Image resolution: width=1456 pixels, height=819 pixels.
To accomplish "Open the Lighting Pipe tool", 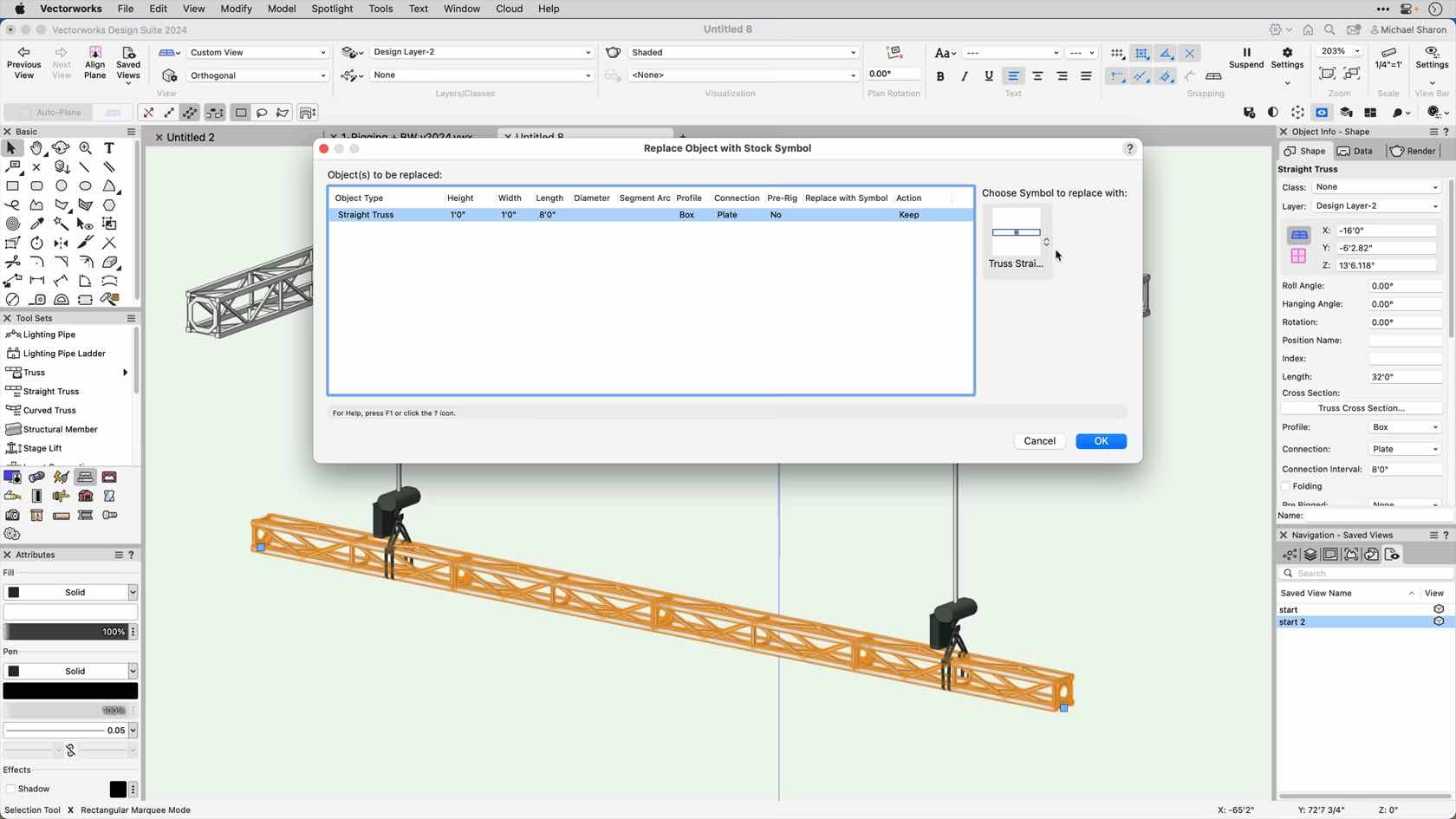I will click(46, 334).
